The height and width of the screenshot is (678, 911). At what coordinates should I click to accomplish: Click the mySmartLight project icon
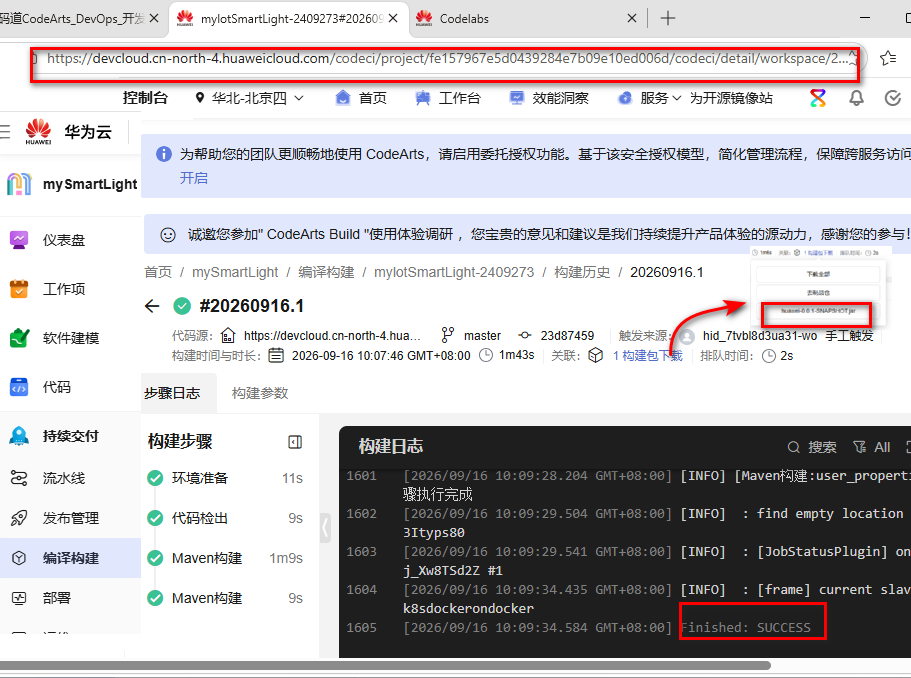(19, 184)
